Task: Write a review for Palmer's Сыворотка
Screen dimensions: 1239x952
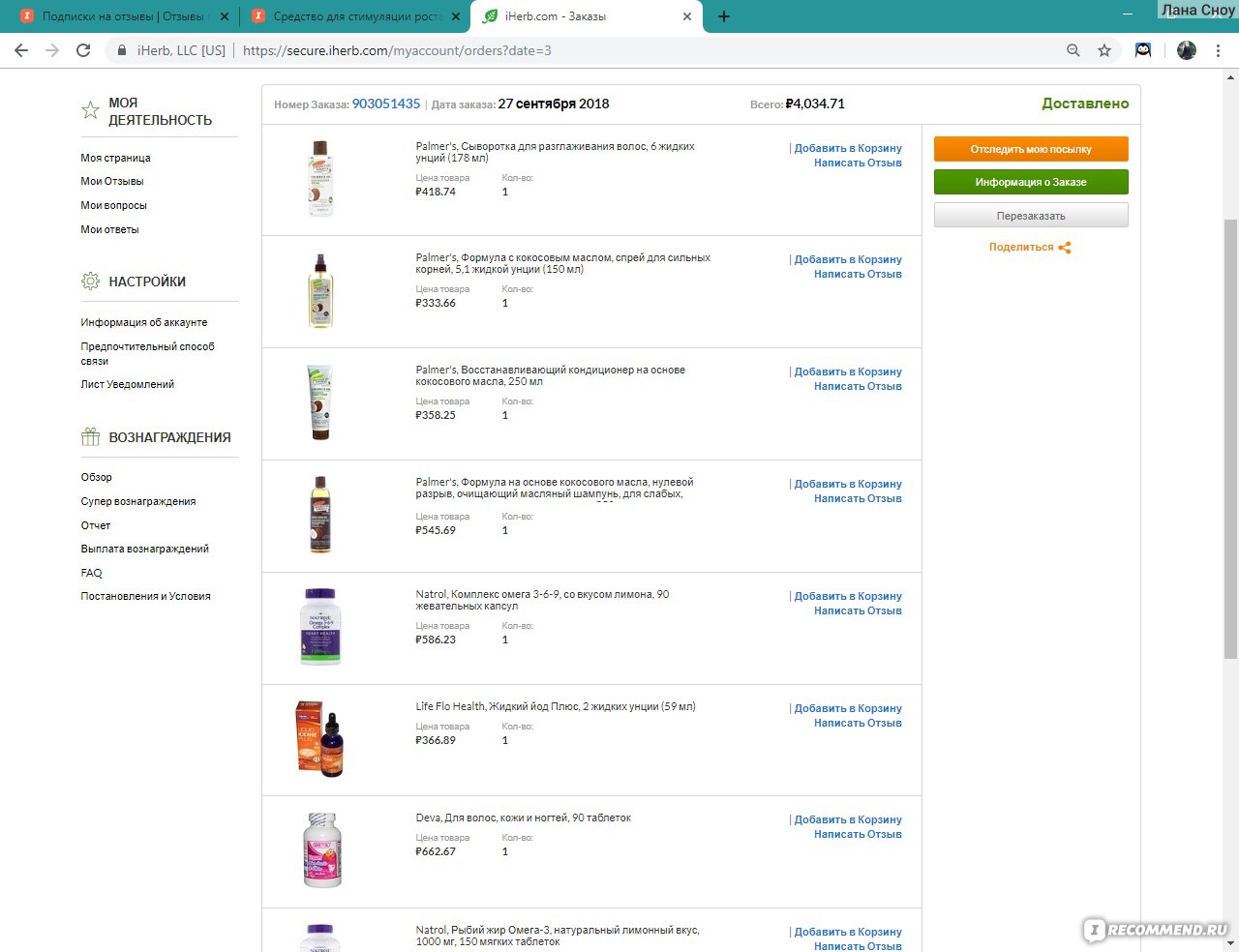Action: (858, 163)
